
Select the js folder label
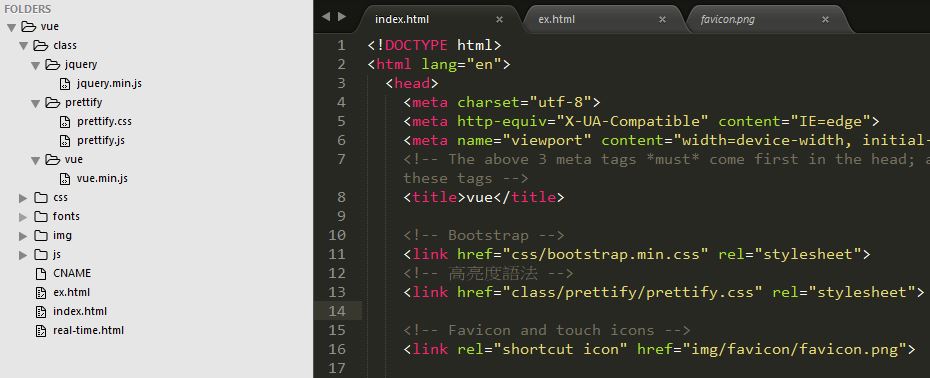click(x=57, y=255)
